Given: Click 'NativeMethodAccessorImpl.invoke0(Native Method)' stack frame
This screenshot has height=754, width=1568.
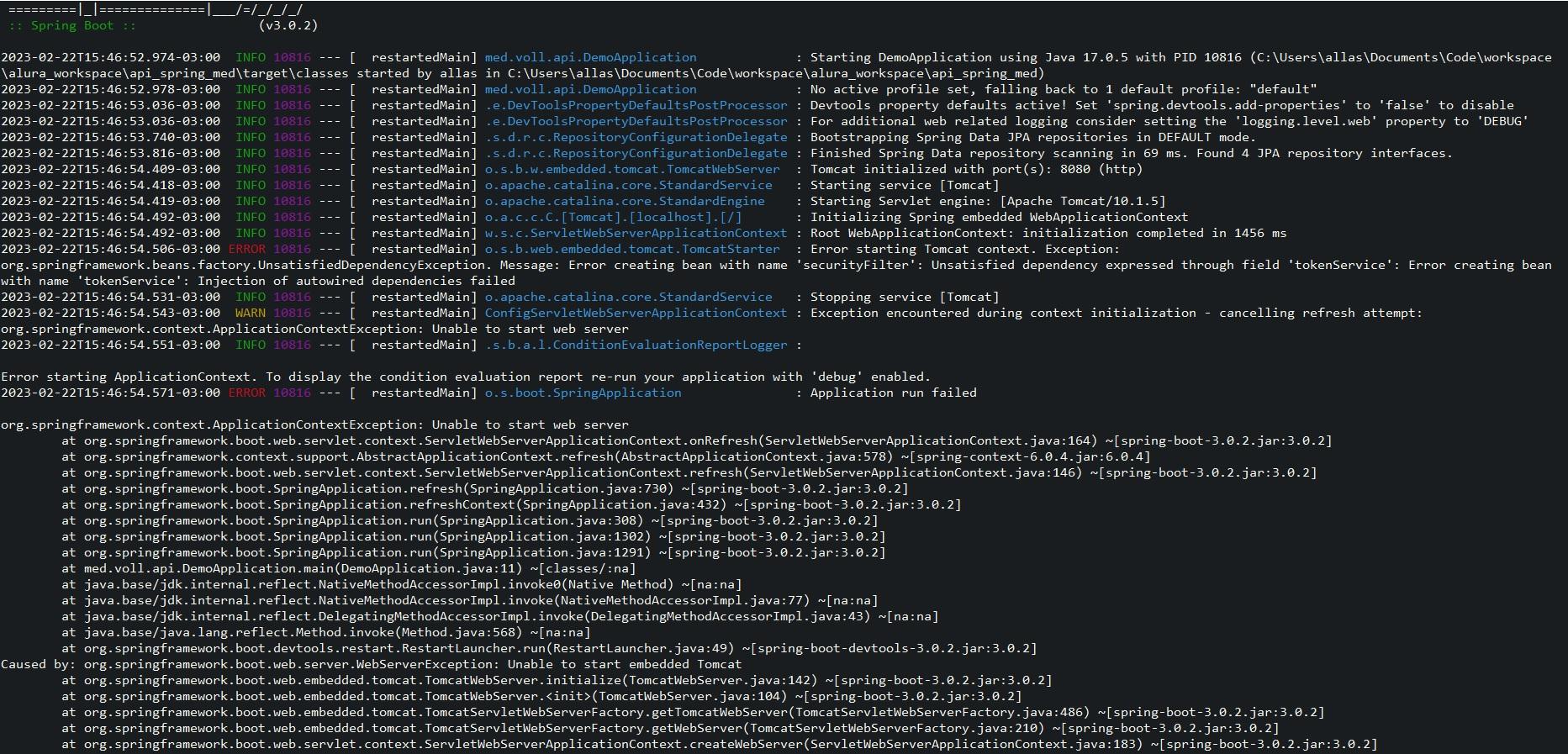Looking at the screenshot, I should [402, 584].
